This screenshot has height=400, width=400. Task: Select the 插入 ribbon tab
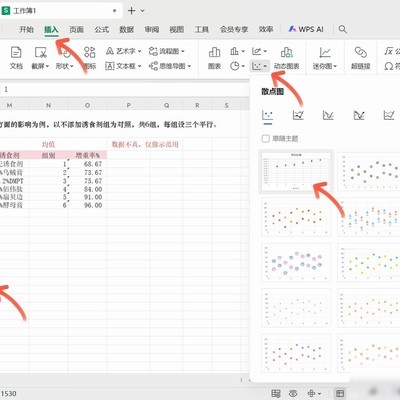click(x=51, y=29)
